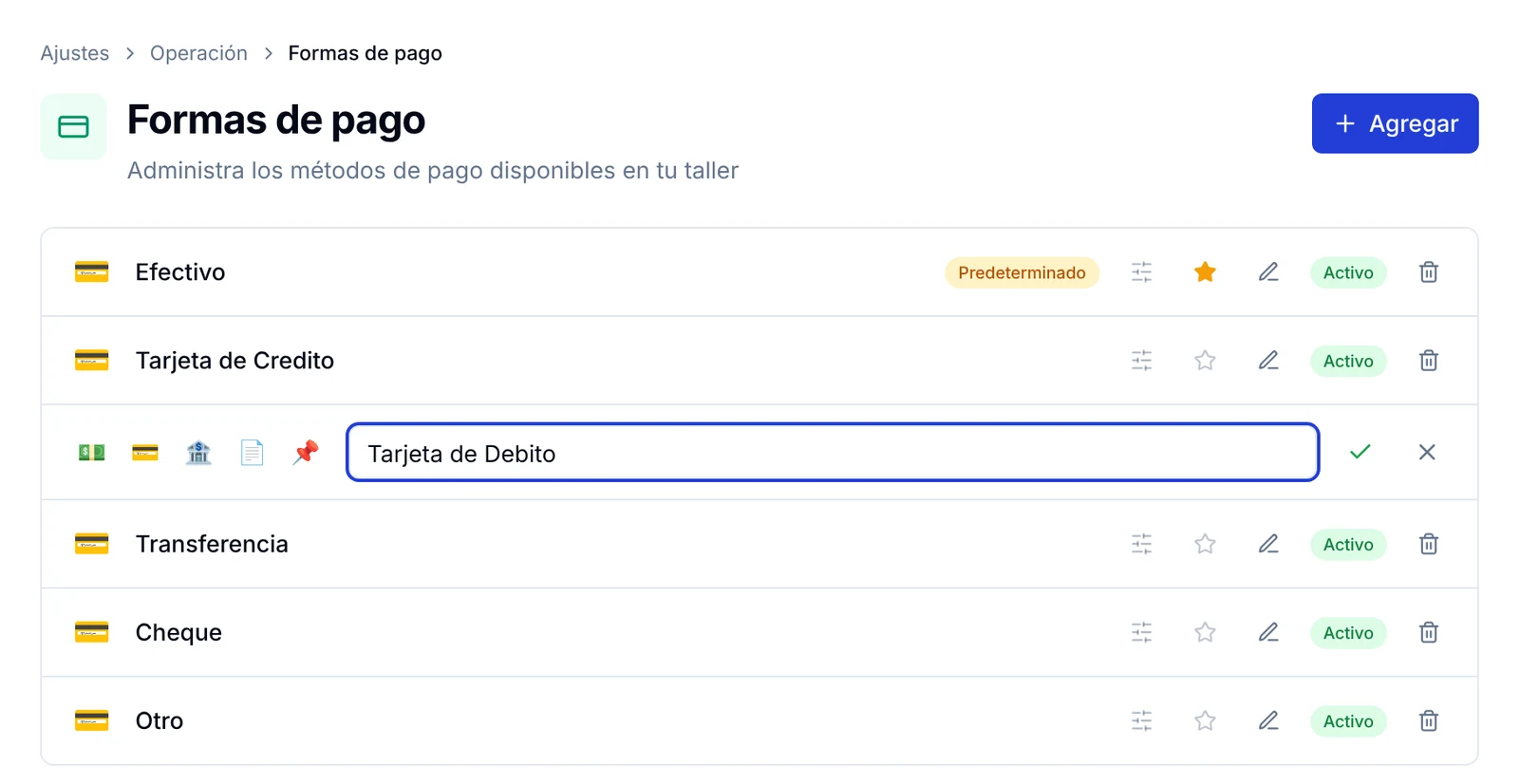Choose the document page emoji icon

coord(252,453)
